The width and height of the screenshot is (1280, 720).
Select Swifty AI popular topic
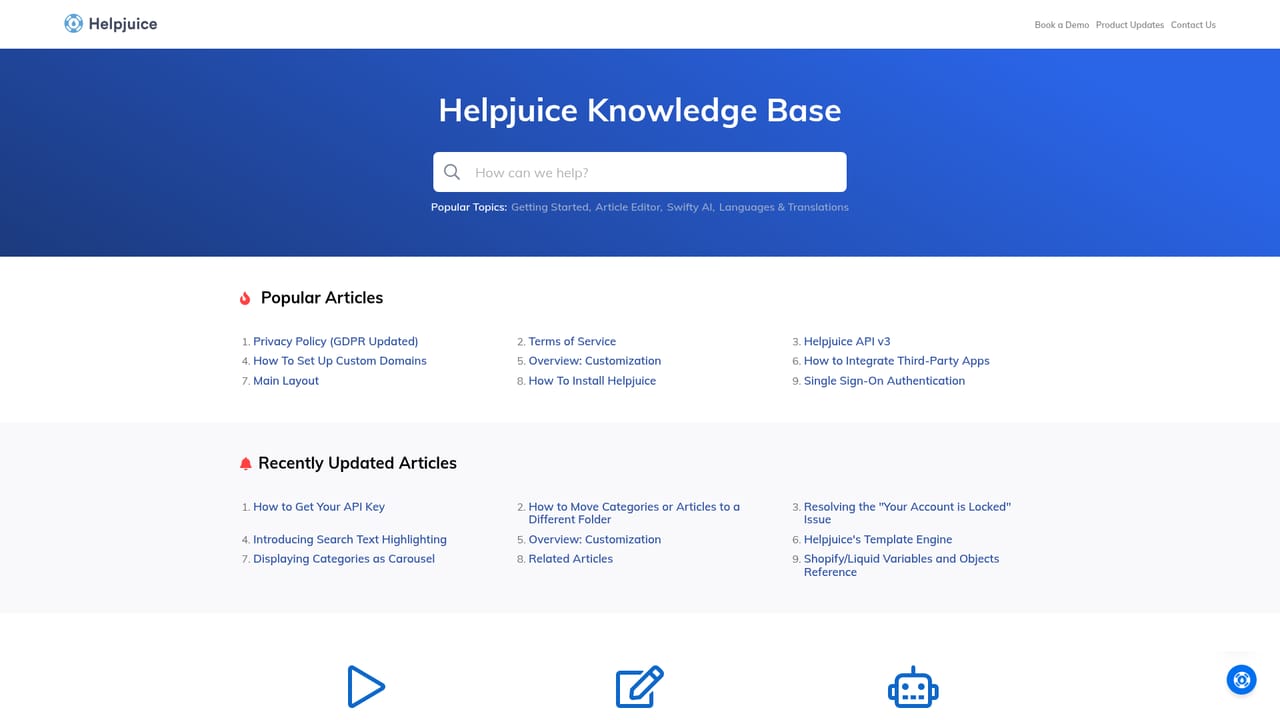[x=690, y=207]
